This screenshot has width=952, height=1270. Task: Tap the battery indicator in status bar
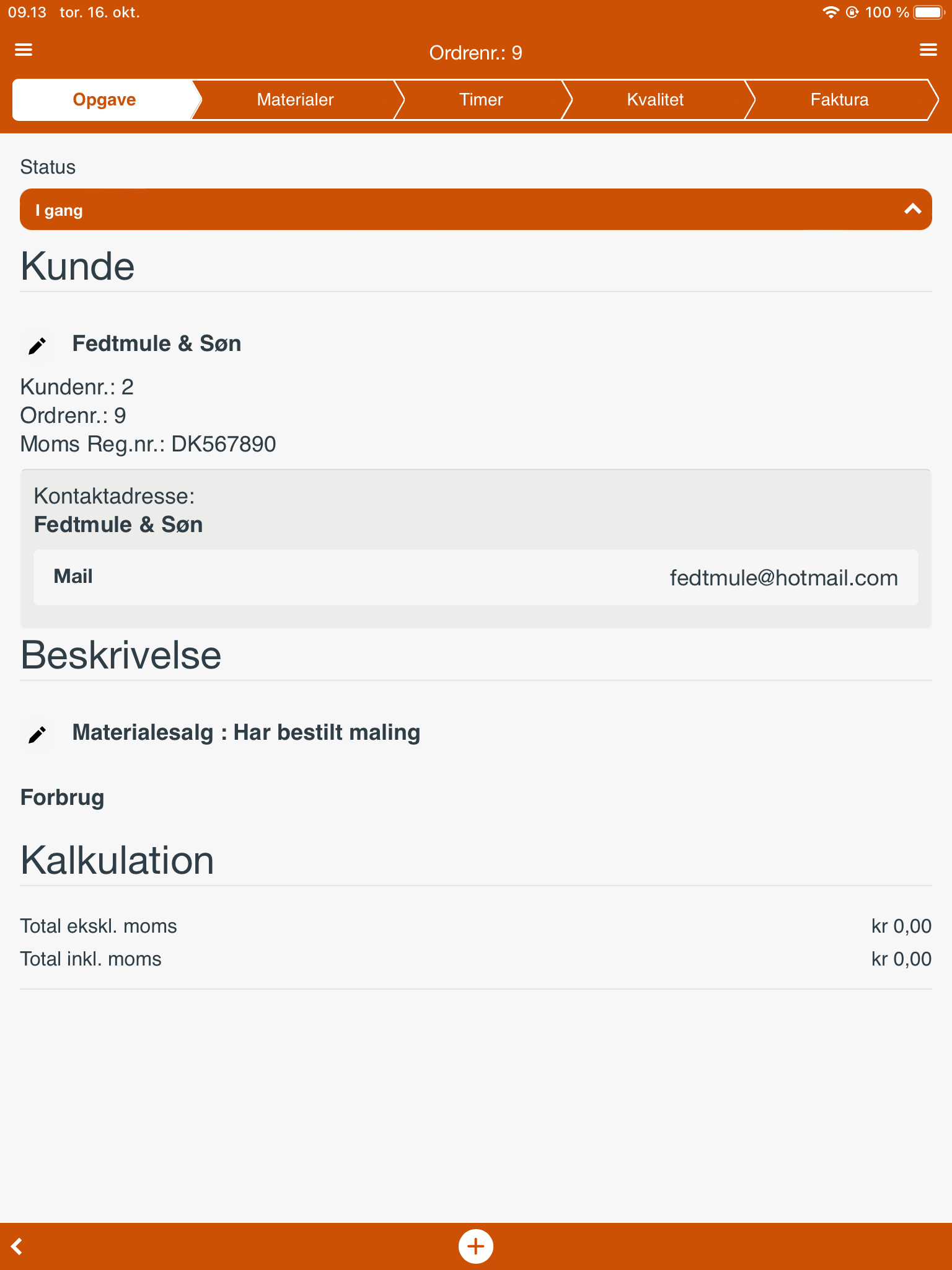click(928, 12)
